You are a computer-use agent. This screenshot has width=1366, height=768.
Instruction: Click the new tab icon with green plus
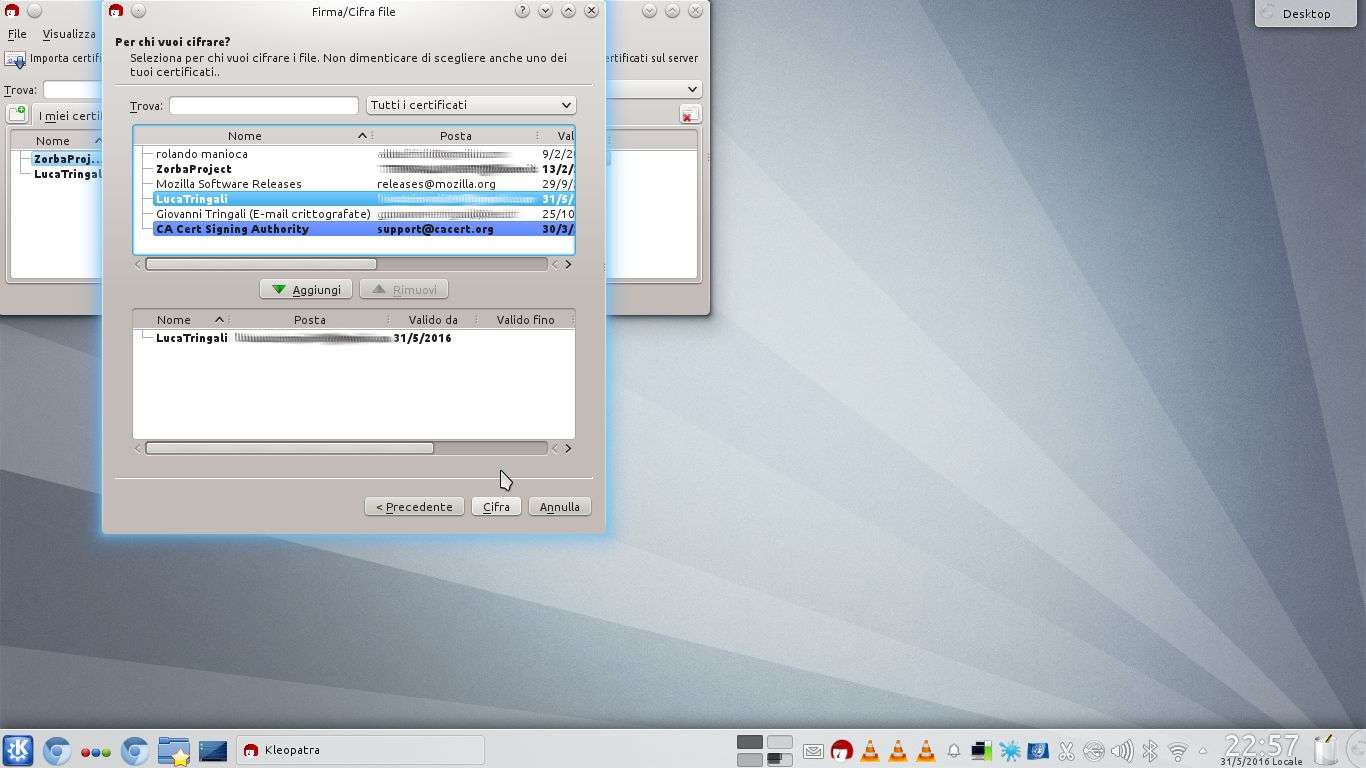click(x=17, y=115)
